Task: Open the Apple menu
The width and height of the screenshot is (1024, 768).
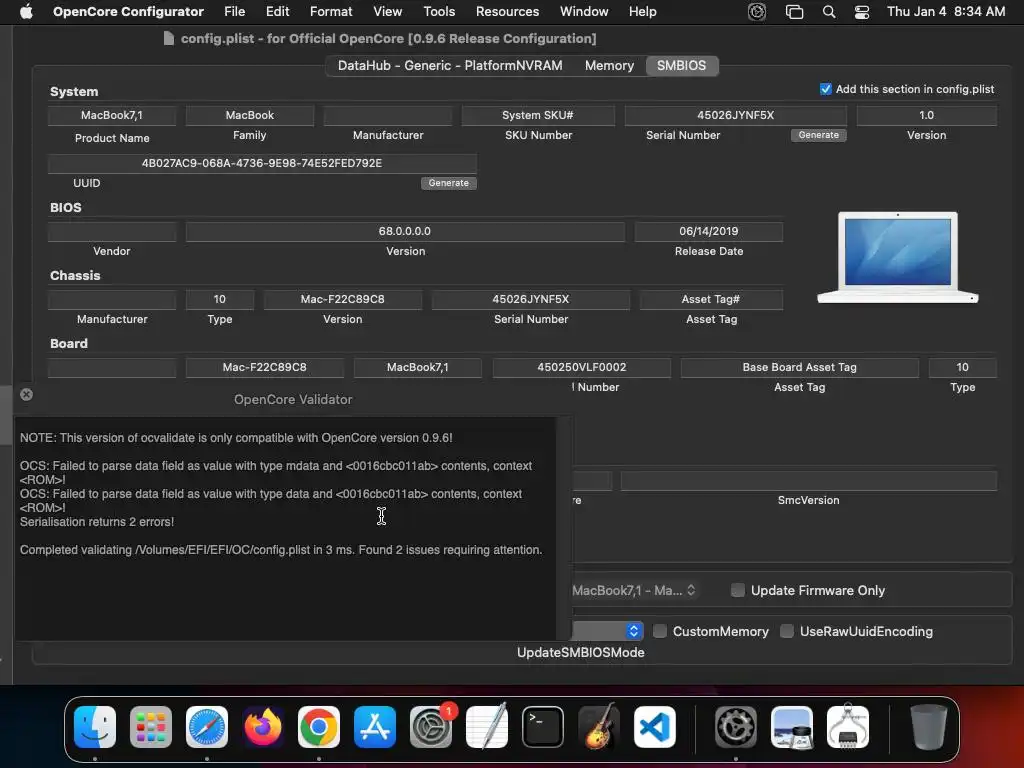Action: [x=26, y=11]
